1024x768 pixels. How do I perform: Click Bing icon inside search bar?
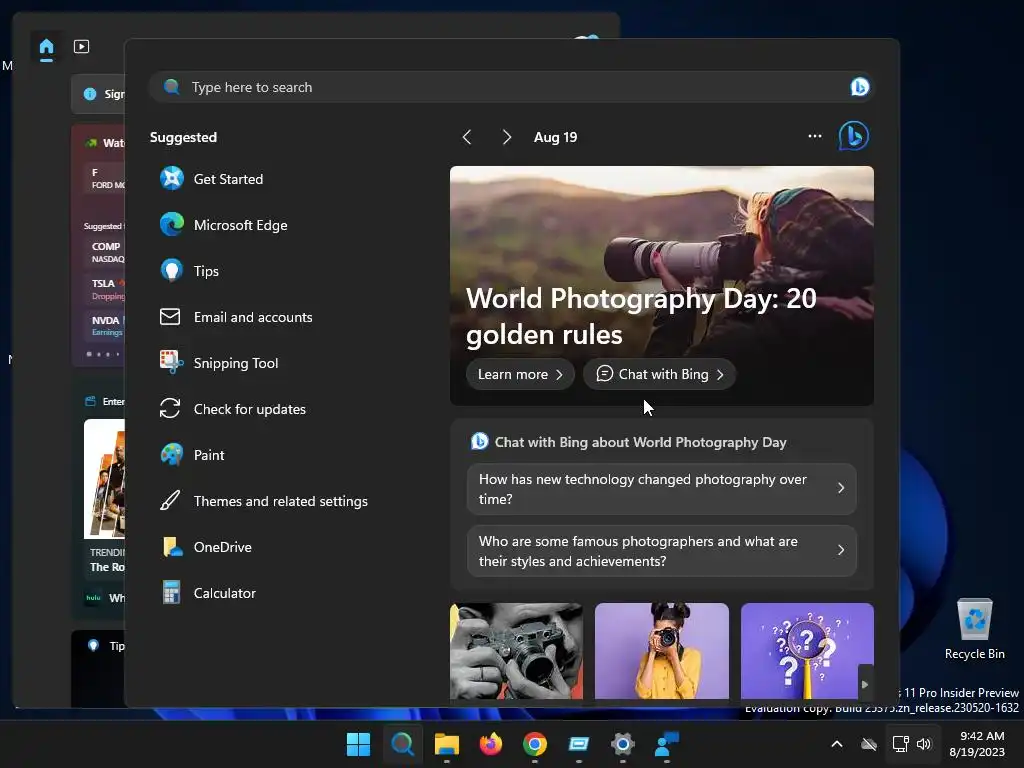(x=859, y=87)
